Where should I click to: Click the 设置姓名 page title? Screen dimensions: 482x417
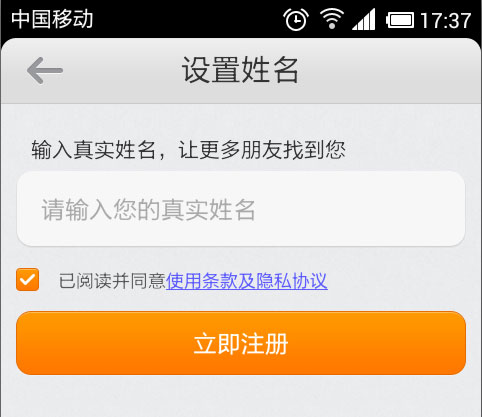(240, 70)
